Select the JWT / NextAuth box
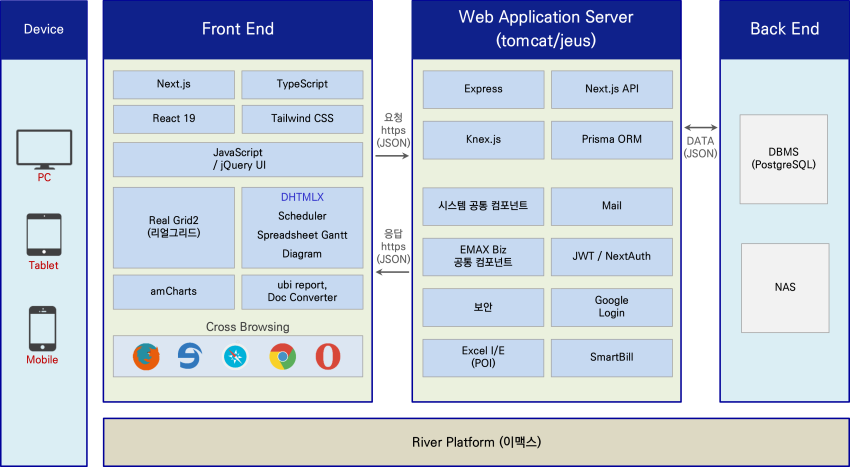Viewport: 850px width, 467px height. click(611, 257)
